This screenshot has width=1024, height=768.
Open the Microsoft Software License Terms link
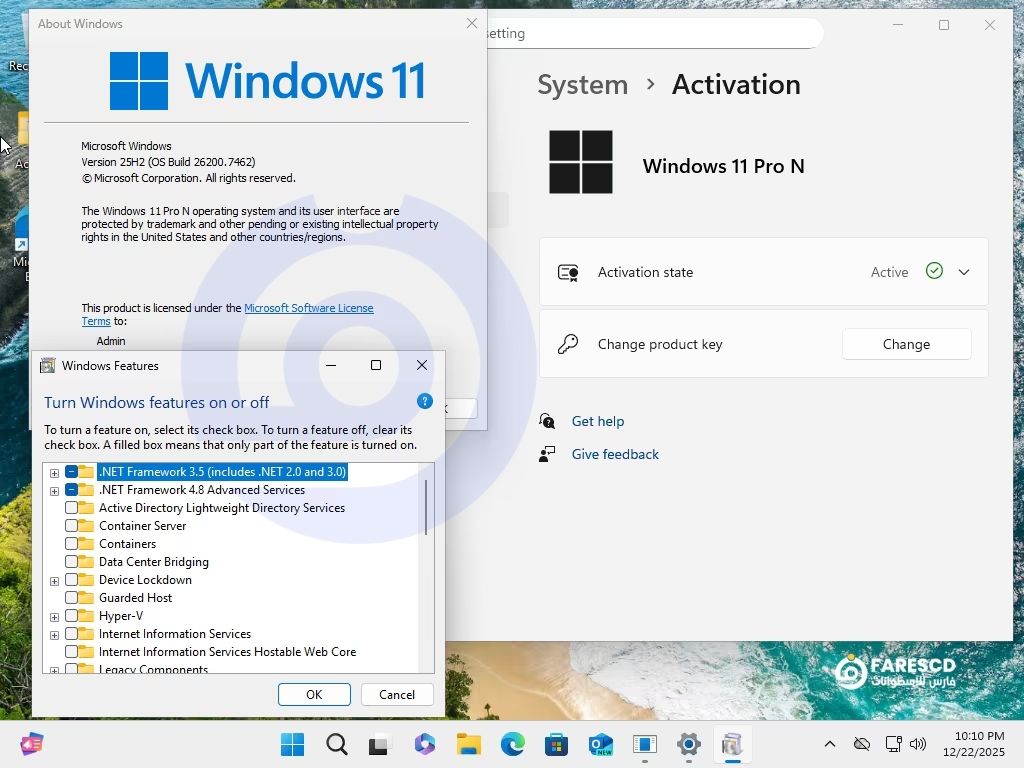[x=308, y=308]
